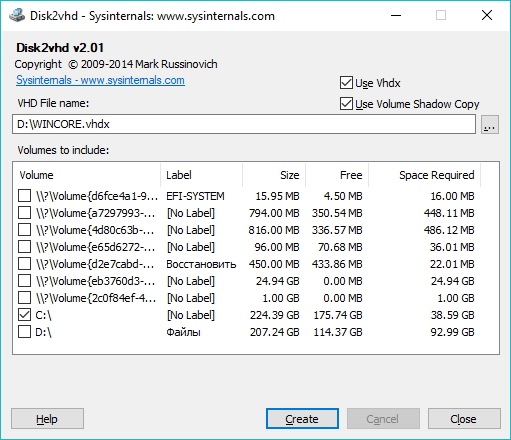Click the Space Required column header

pos(424,175)
